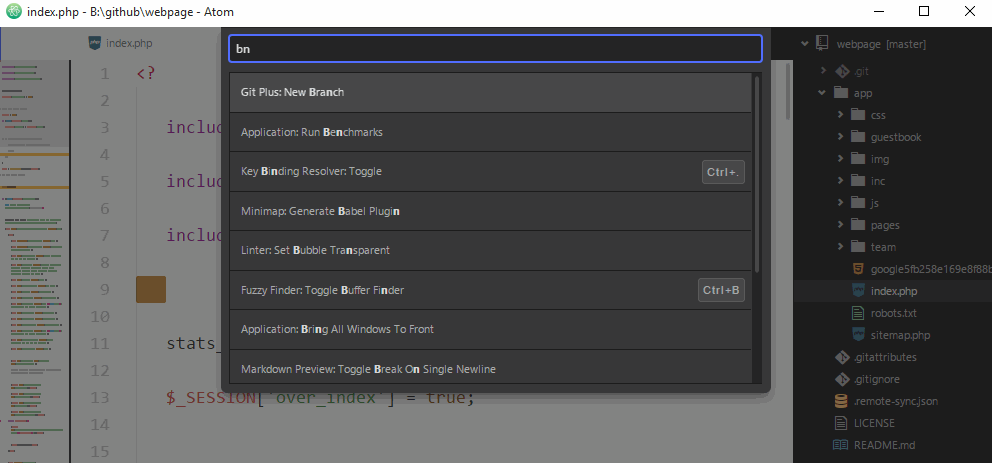This screenshot has width=992, height=463.
Task: Run Git Plus: New Branch command
Action: [x=490, y=92]
